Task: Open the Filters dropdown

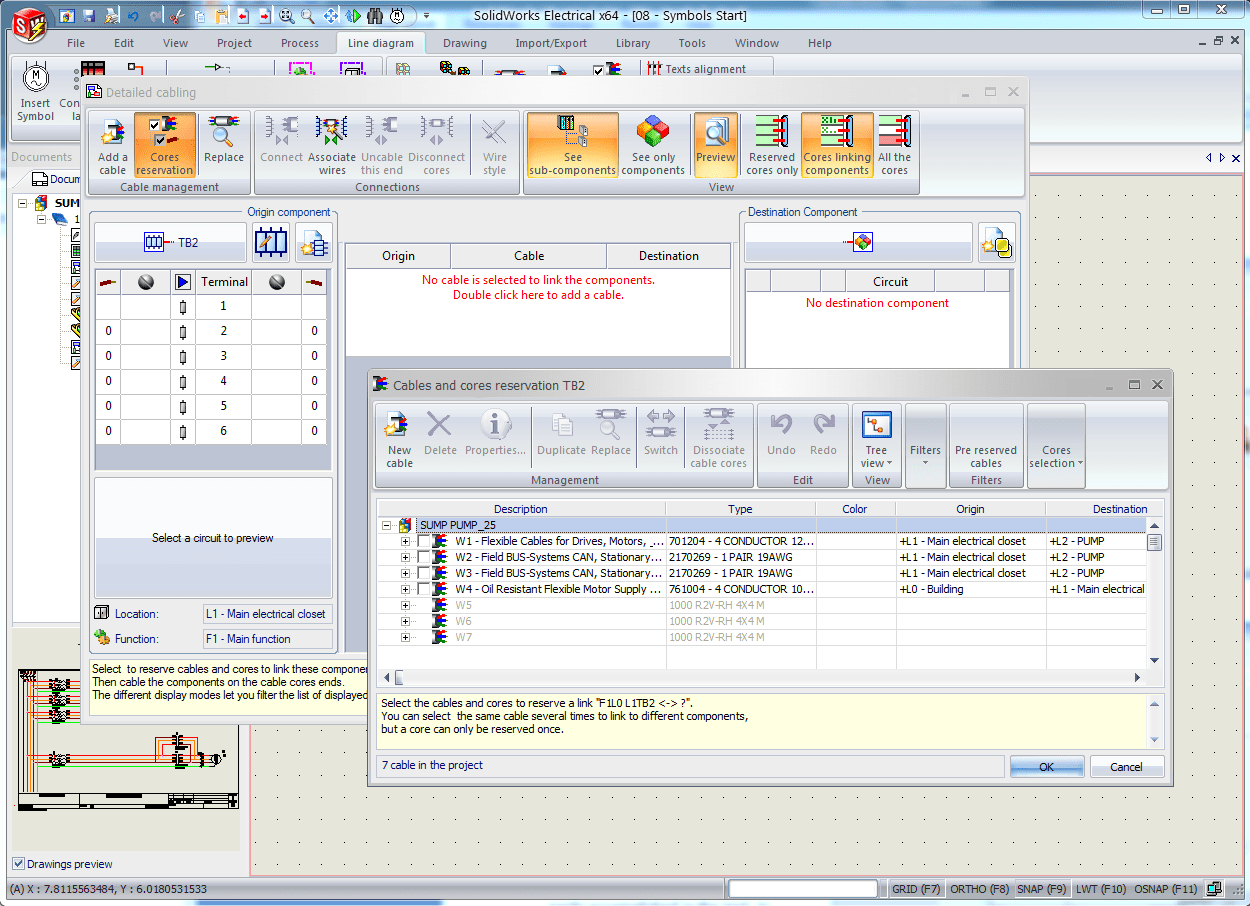Action: pos(925,445)
